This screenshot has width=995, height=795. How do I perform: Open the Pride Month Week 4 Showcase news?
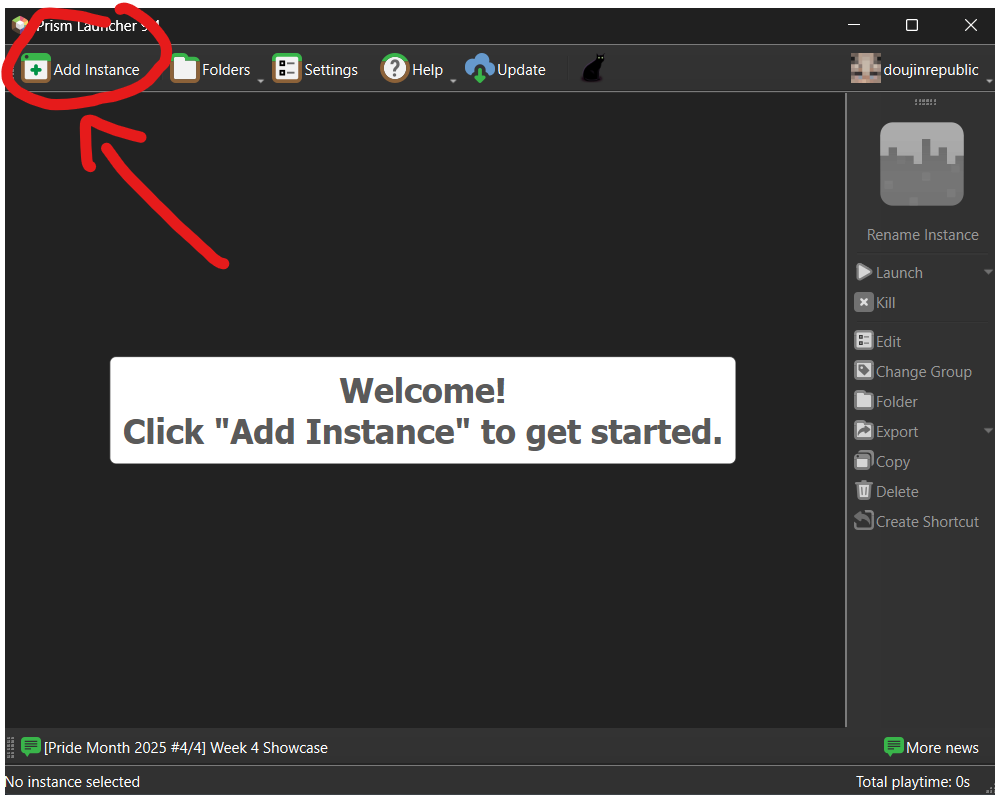point(185,747)
